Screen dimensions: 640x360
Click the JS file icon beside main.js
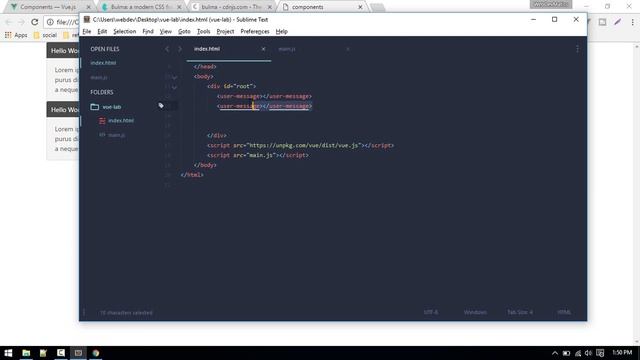[102, 135]
